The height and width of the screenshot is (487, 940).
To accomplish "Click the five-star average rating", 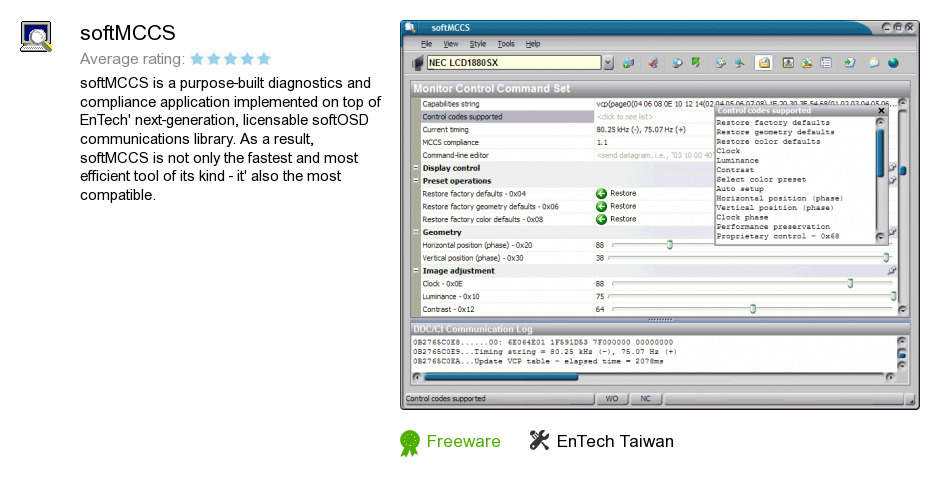I will click(x=230, y=59).
